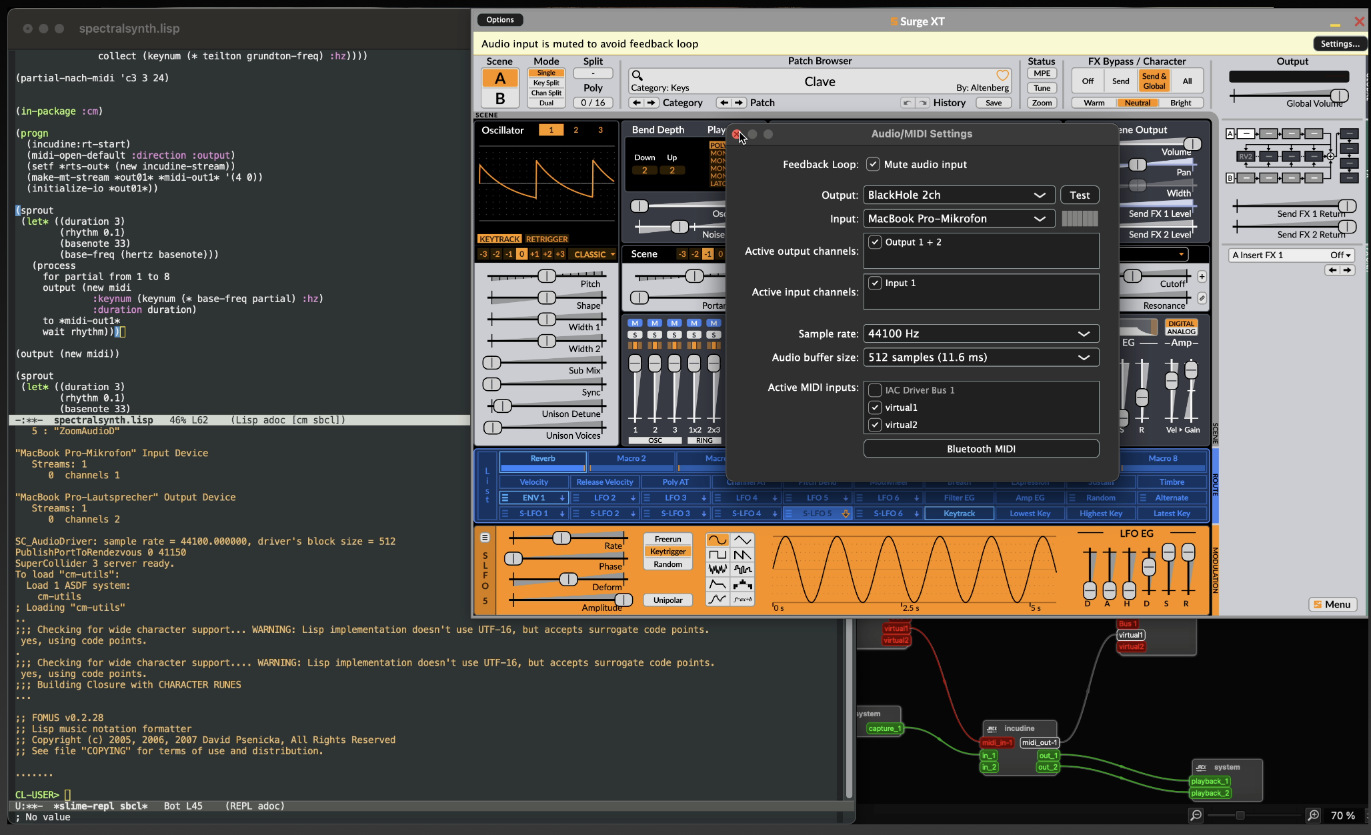Select the Key Split mode
1371x835 pixels.
point(546,83)
